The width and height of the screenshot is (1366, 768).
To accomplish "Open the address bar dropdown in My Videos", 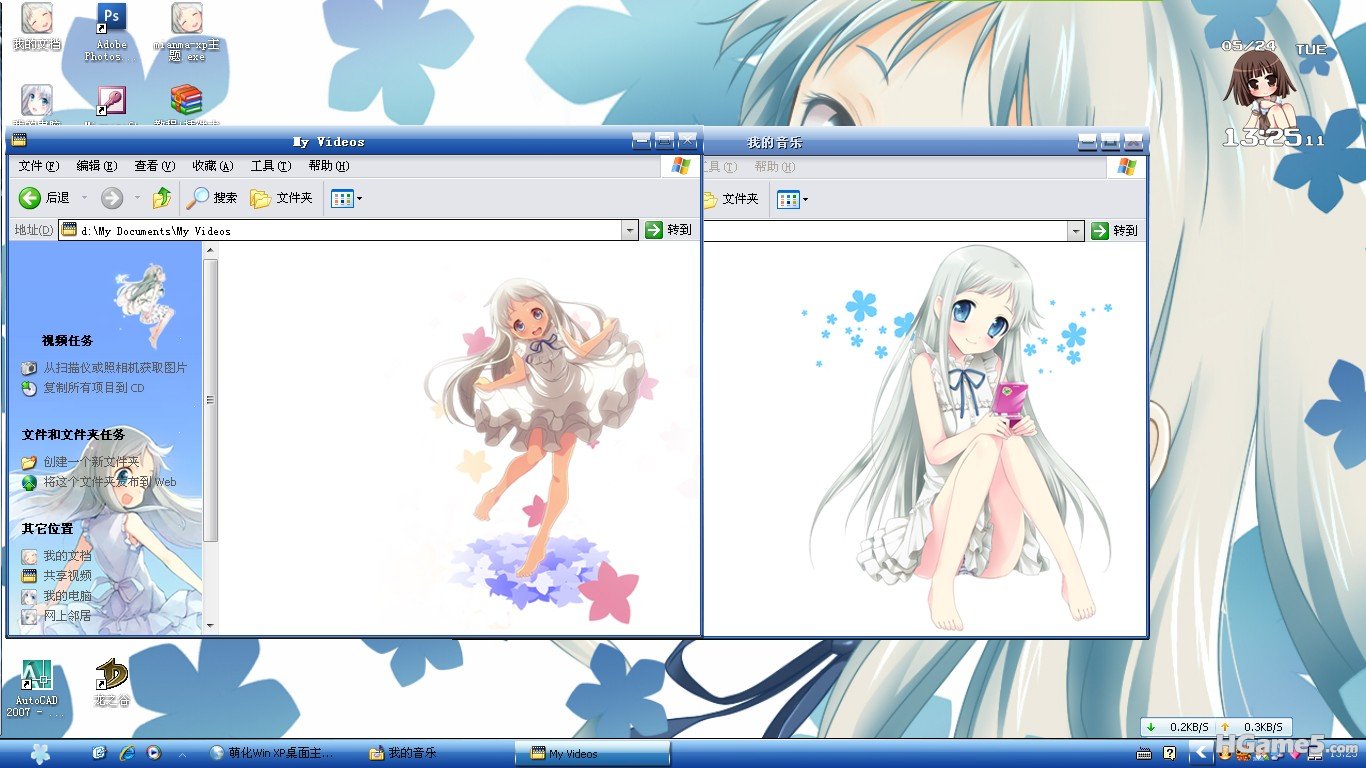I will 630,230.
